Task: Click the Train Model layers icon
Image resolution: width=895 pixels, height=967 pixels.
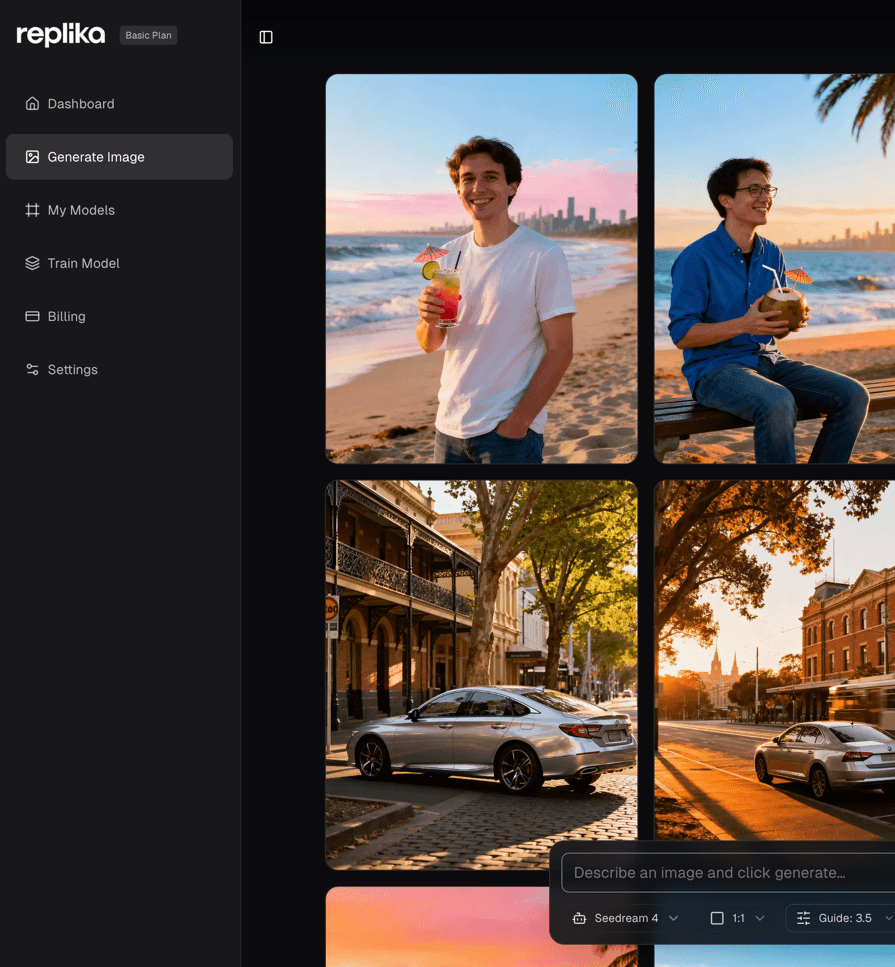Action: [x=31, y=263]
